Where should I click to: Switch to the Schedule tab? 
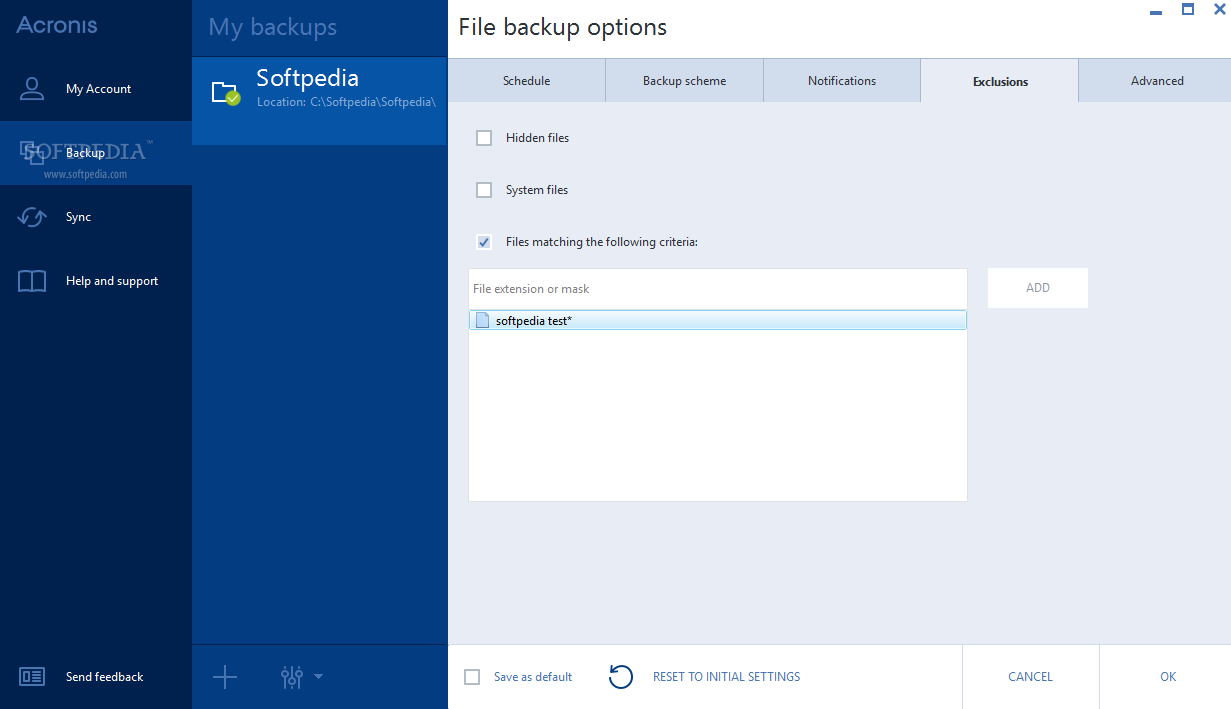click(526, 81)
